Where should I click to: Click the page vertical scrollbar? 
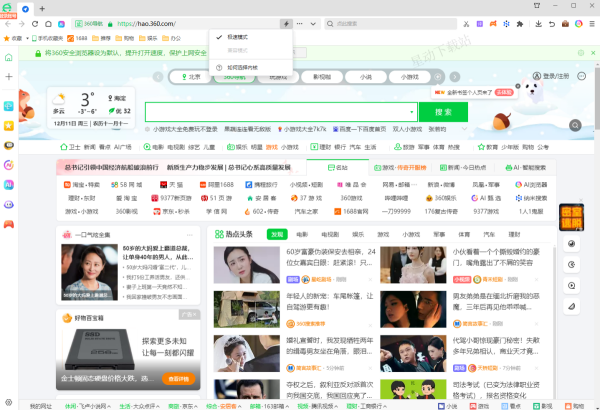pos(597,98)
